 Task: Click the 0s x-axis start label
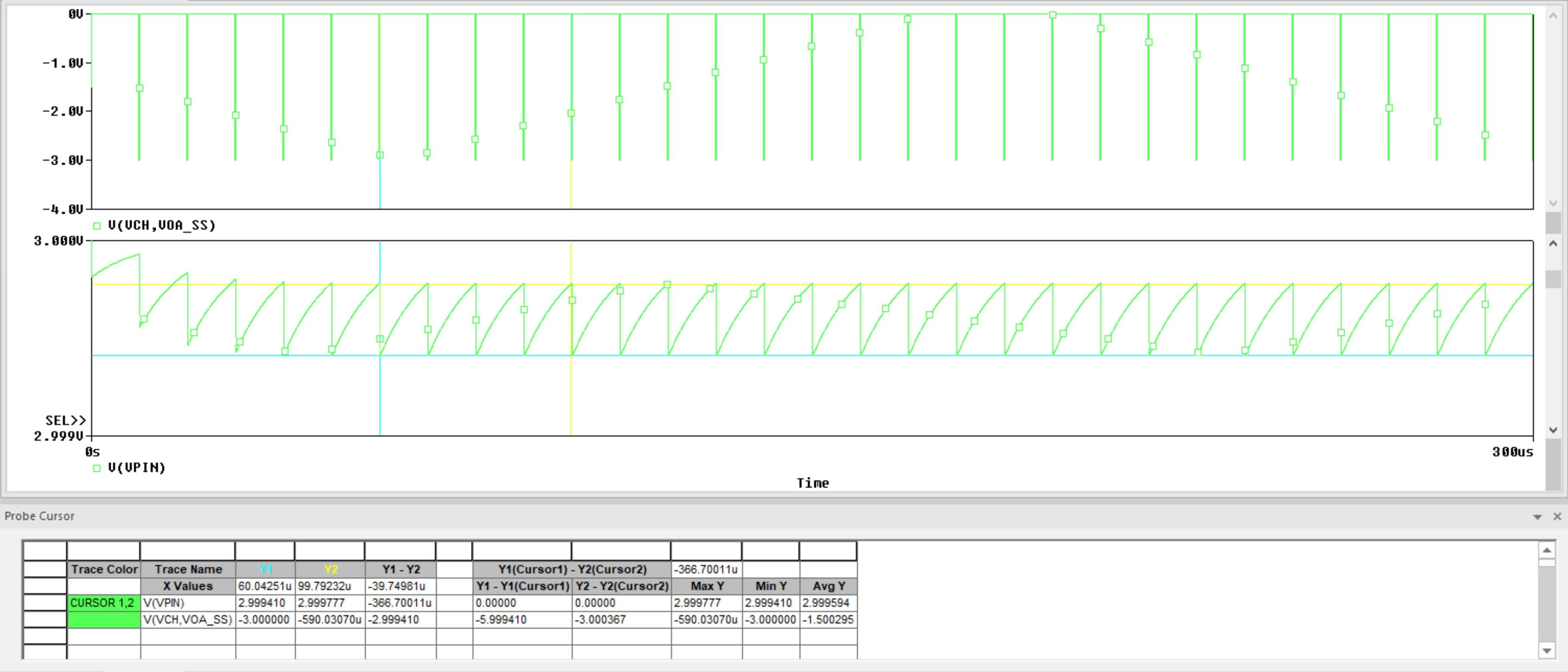92,452
